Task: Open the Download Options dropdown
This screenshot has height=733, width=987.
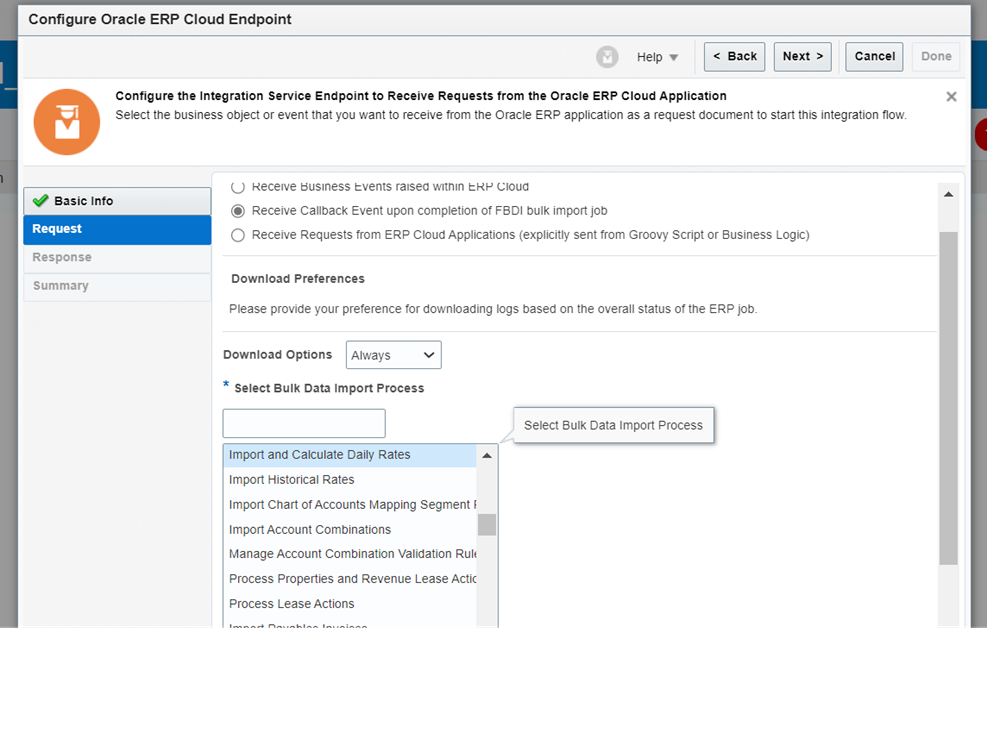Action: (x=393, y=355)
